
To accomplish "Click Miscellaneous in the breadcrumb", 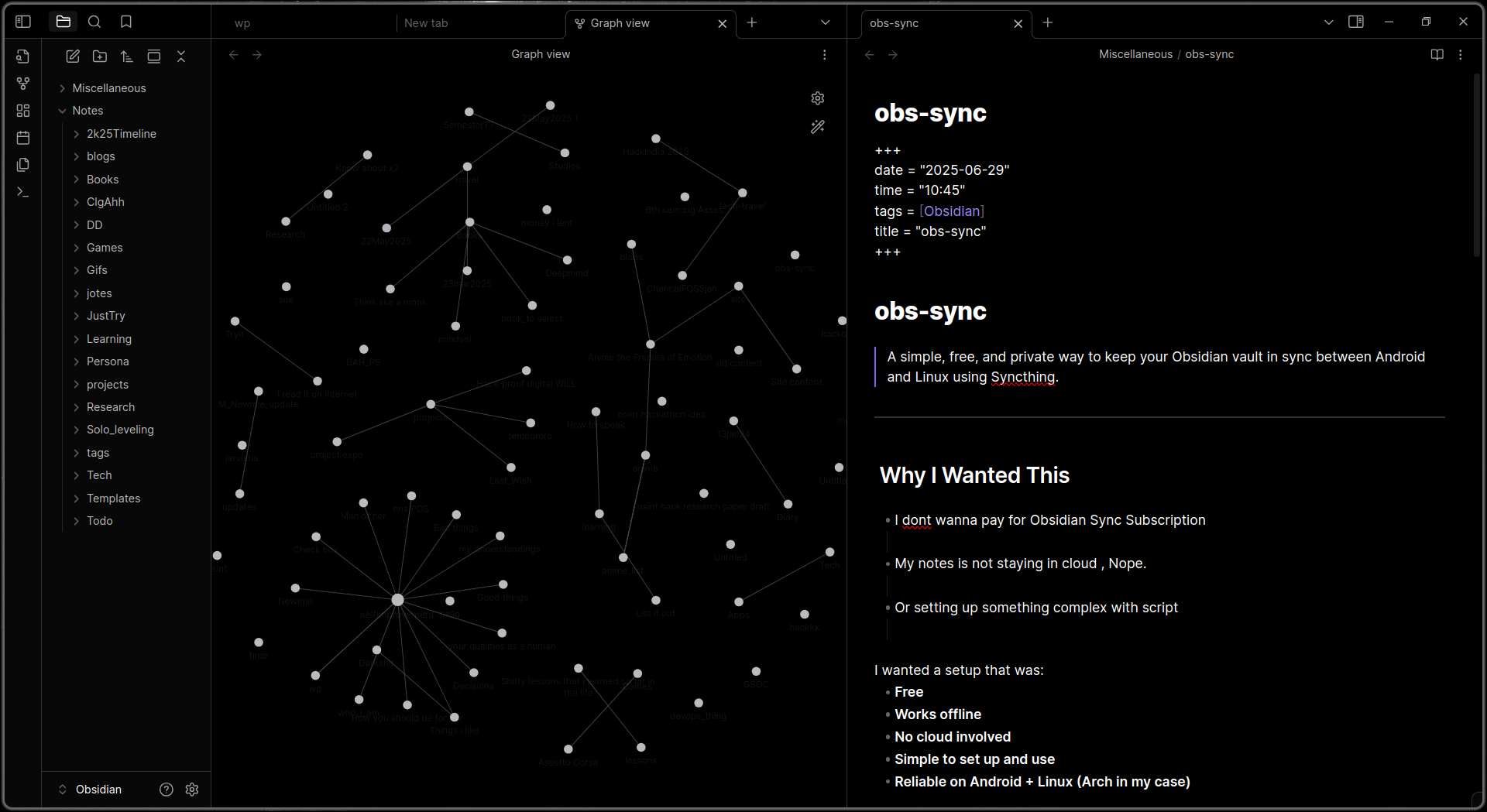I will click(1135, 54).
